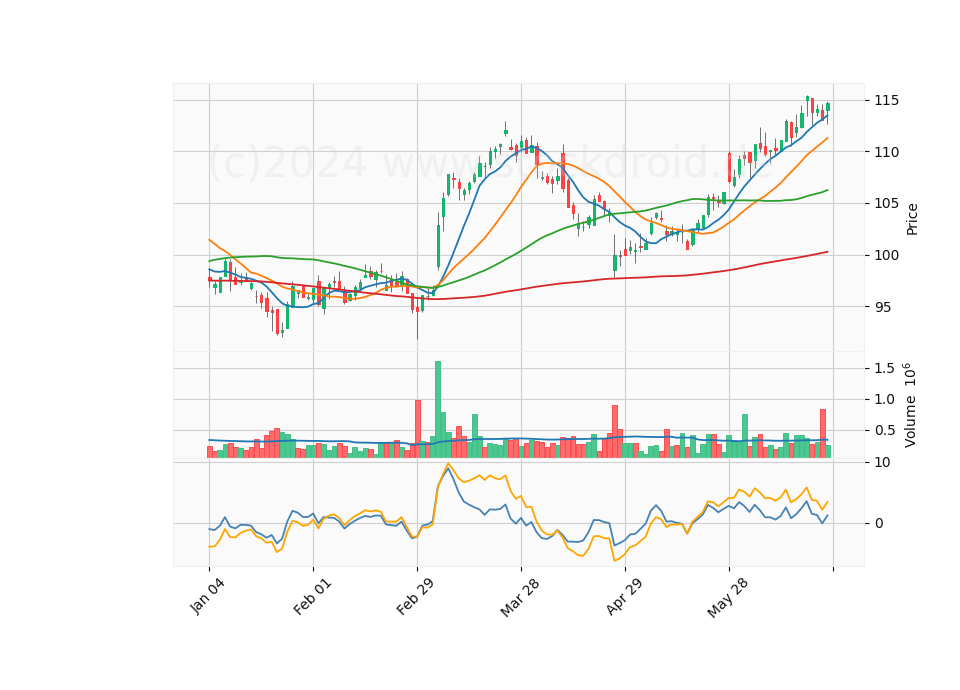Screen dimensions: 960x690
Task: Select the 110 price tick label
Action: tap(887, 152)
